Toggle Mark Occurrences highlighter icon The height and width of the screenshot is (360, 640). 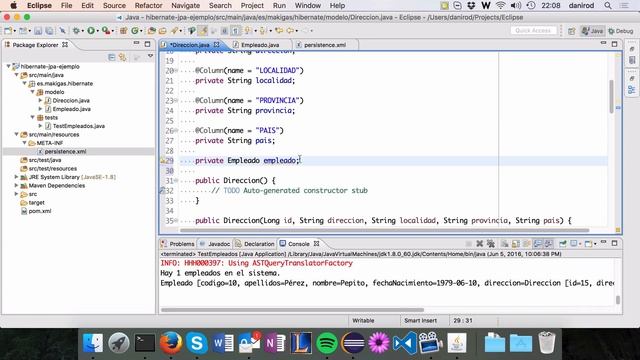[x=202, y=31]
